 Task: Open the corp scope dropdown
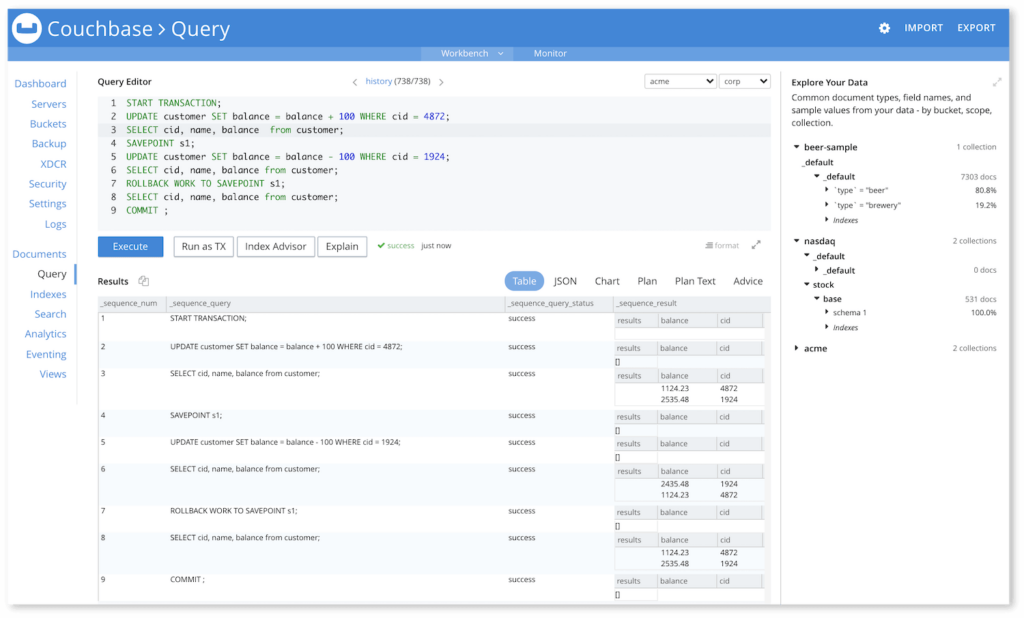pos(747,80)
